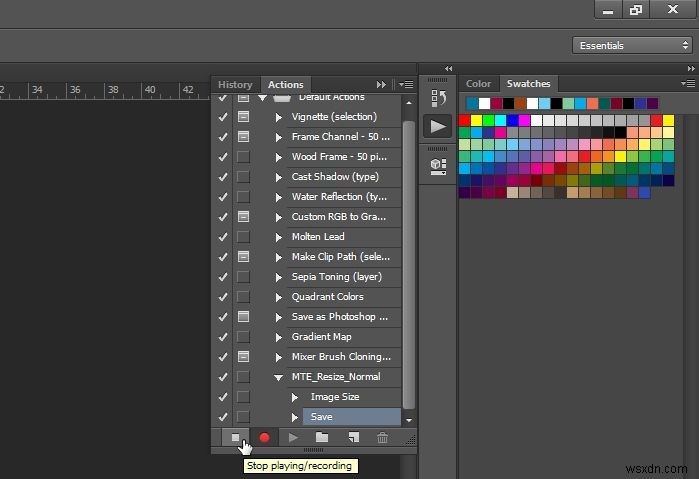Image resolution: width=699 pixels, height=479 pixels.
Task: Toggle dialog box for Cast Shadow action
Action: (243, 177)
